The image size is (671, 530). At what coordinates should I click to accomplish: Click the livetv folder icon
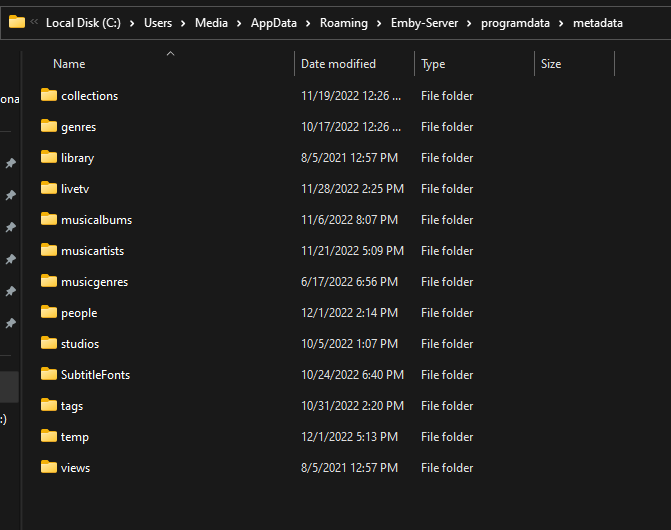click(49, 189)
